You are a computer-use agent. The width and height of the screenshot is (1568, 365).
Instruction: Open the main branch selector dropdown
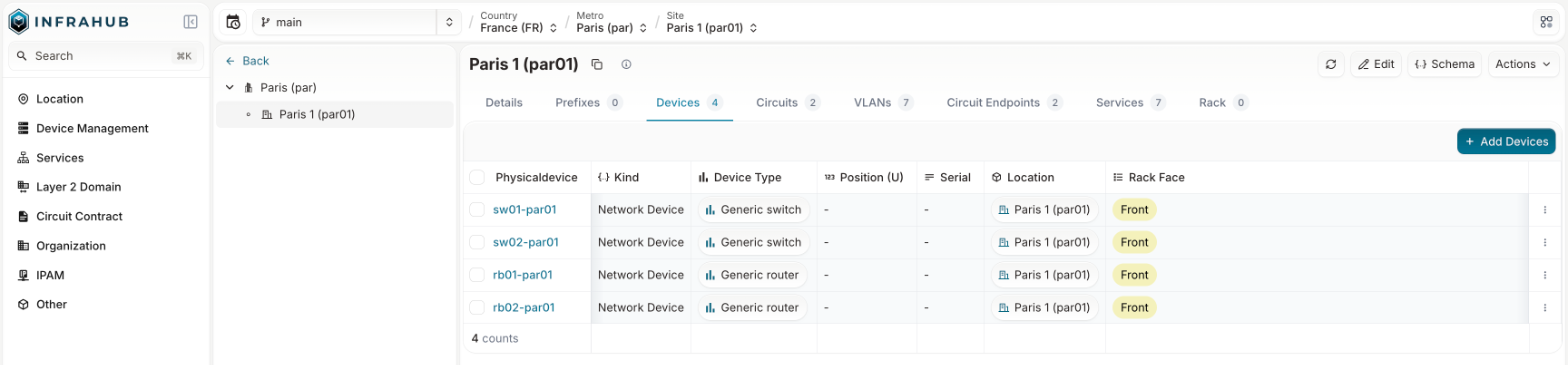pyautogui.click(x=344, y=22)
